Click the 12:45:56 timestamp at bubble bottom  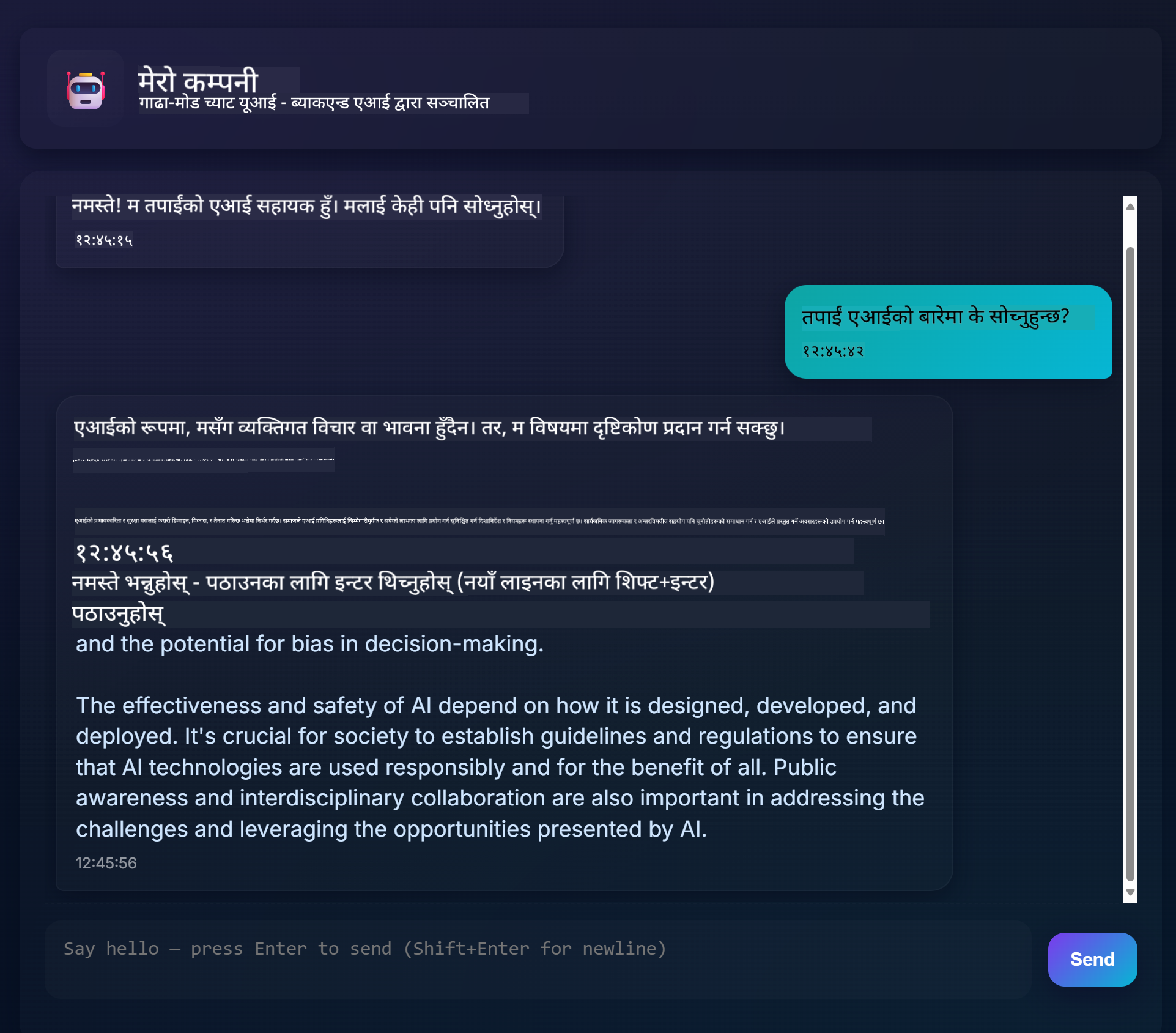pyautogui.click(x=106, y=863)
